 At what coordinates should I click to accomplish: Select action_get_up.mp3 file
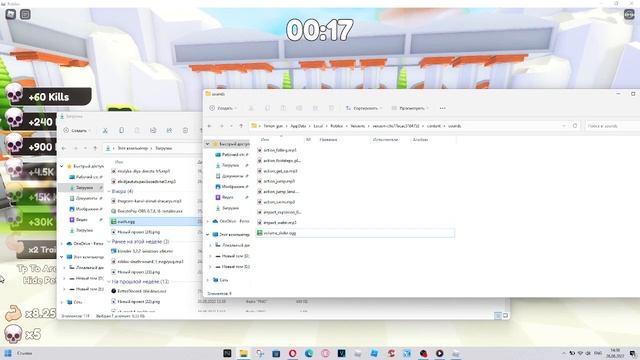tap(280, 171)
